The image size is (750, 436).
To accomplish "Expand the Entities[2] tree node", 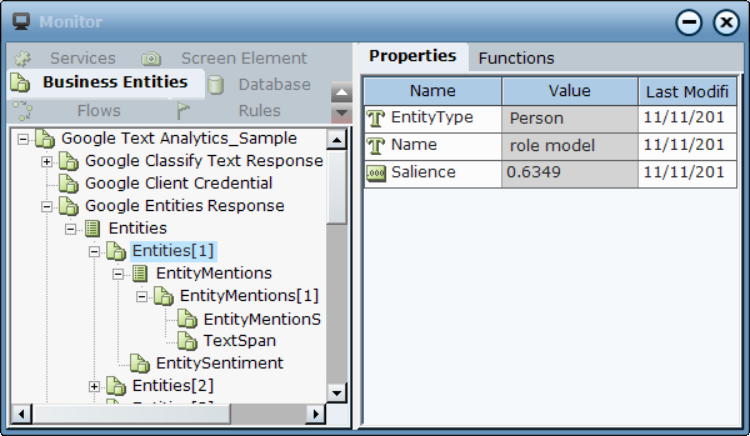I will [94, 386].
